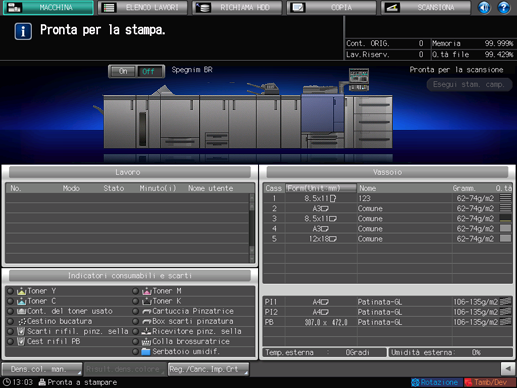The image size is (517, 388).
Task: Open the MACCHINA tab
Action: pyautogui.click(x=48, y=8)
